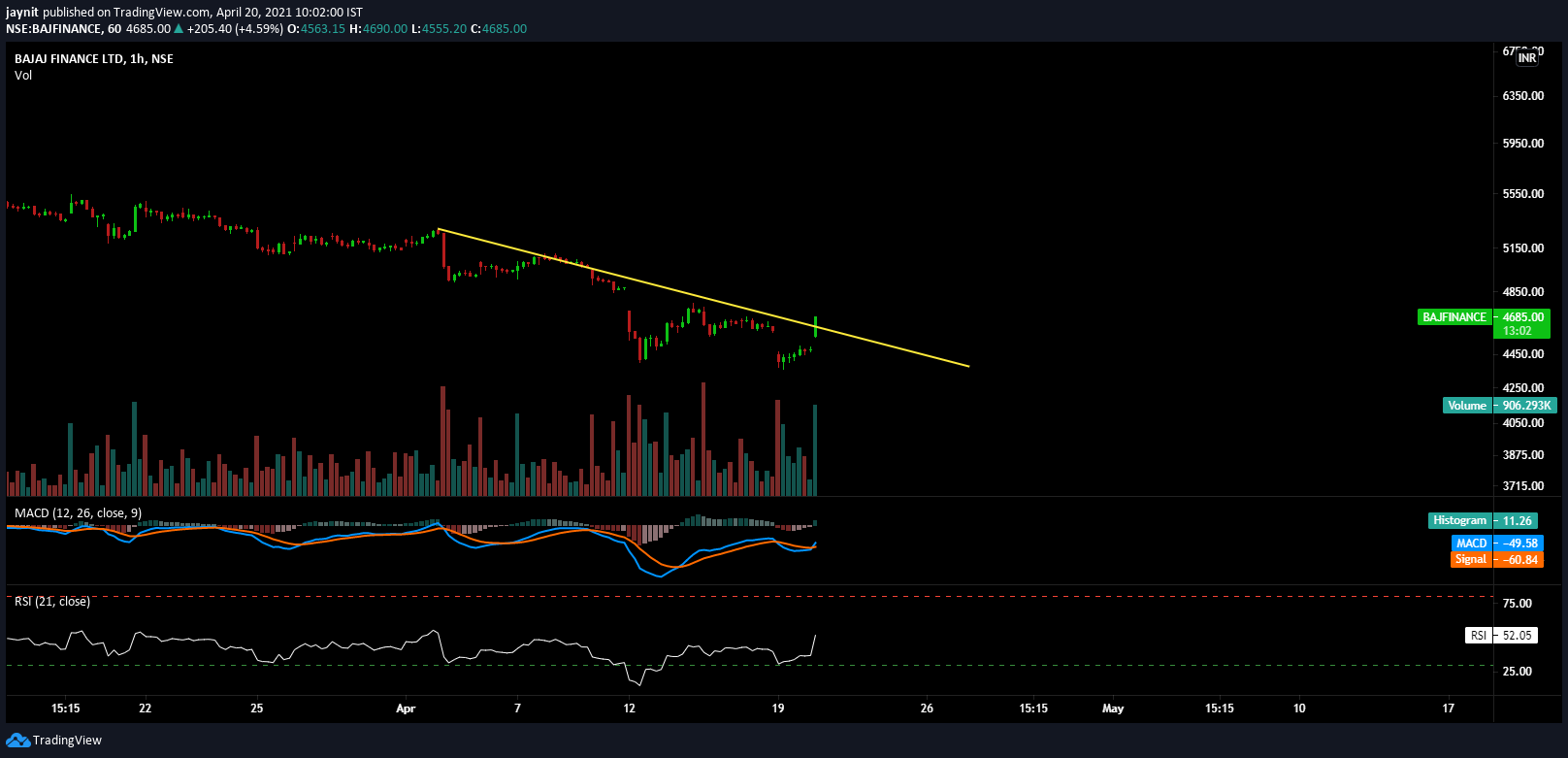Click the 26 date label on time axis
The image size is (1568, 758).
[x=927, y=709]
